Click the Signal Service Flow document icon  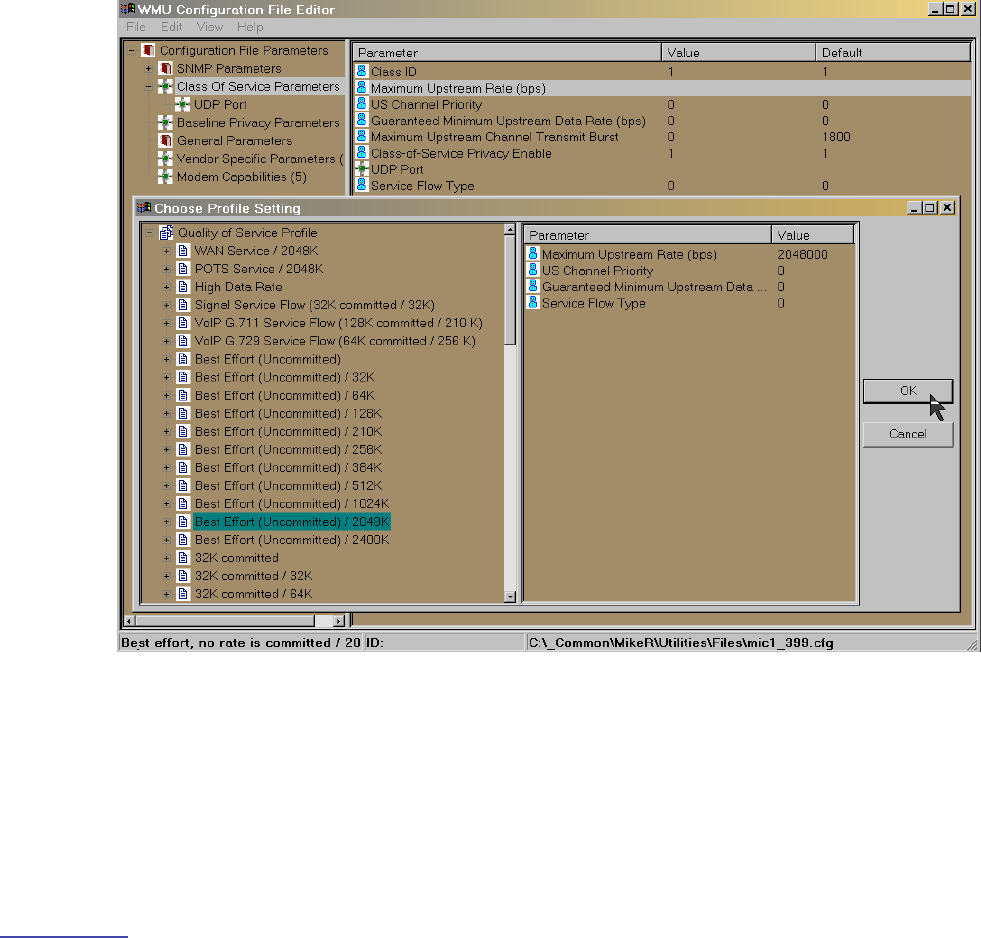tap(183, 305)
